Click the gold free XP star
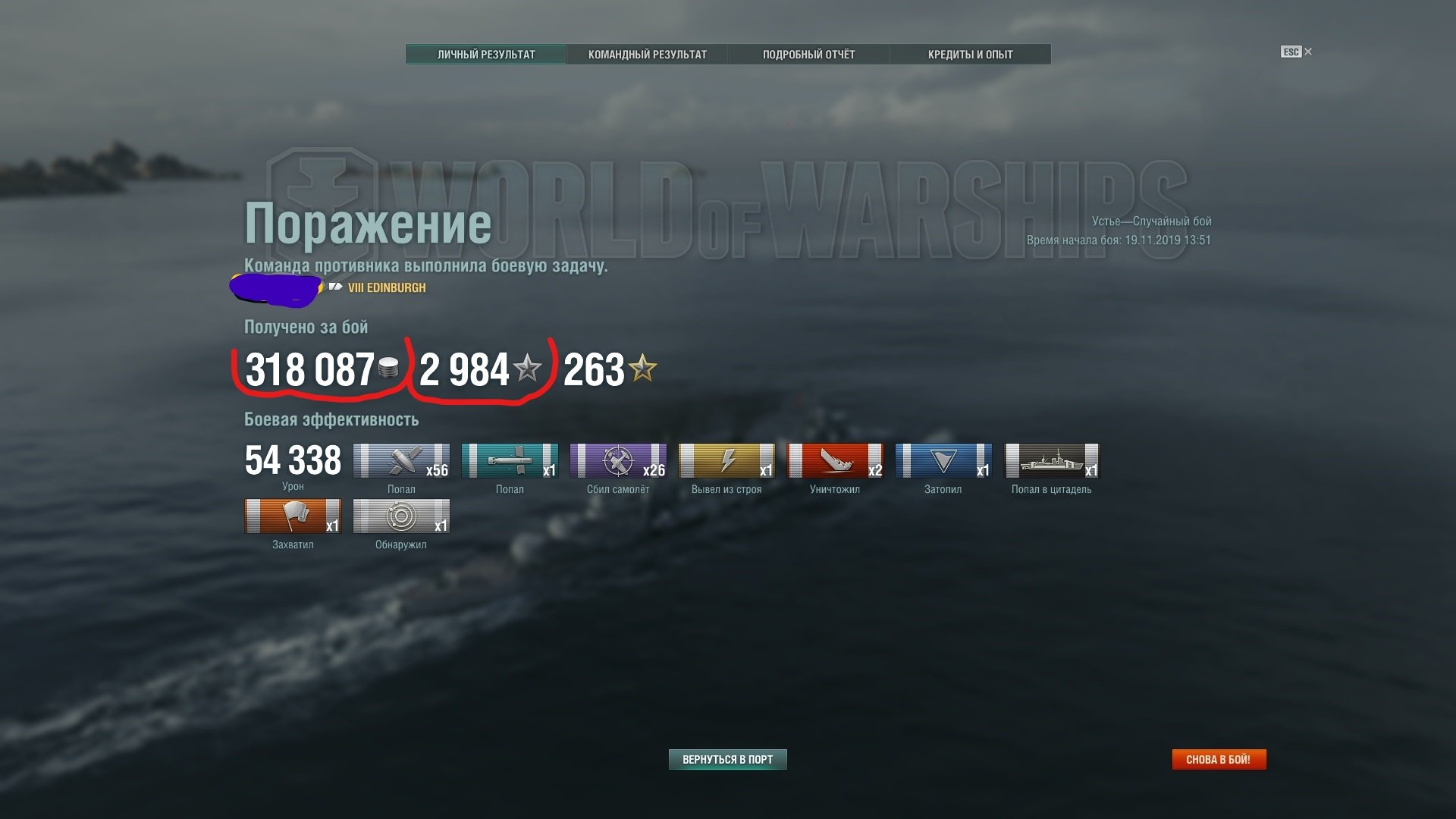 pyautogui.click(x=643, y=369)
